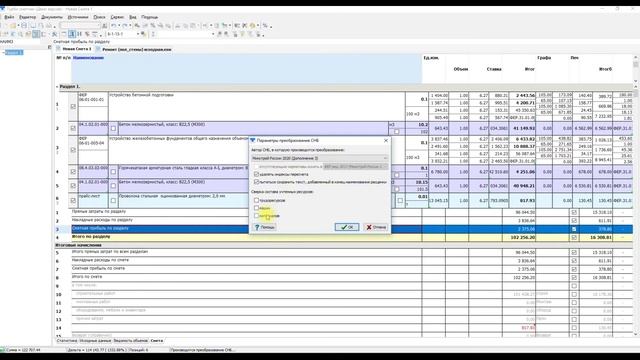Toggle checkbox in Итого по разделу row

tap(574, 237)
